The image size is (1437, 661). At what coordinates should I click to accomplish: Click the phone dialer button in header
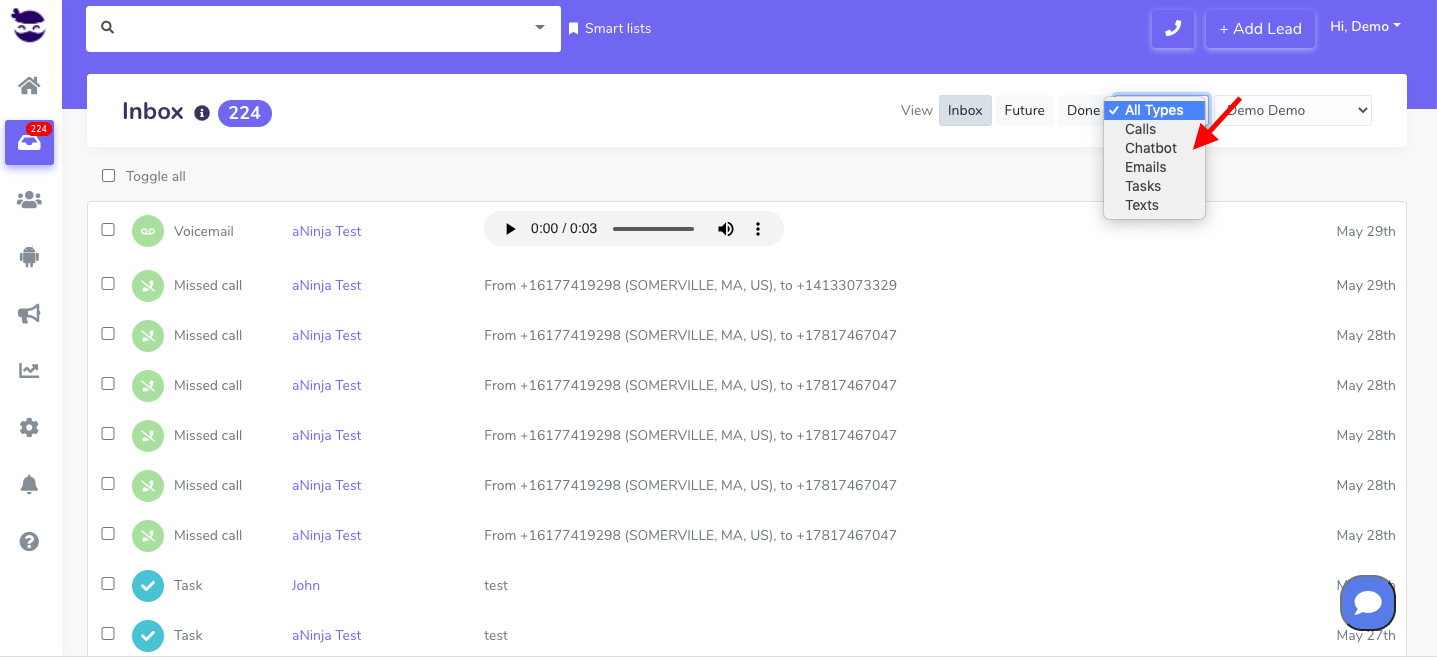(1173, 29)
